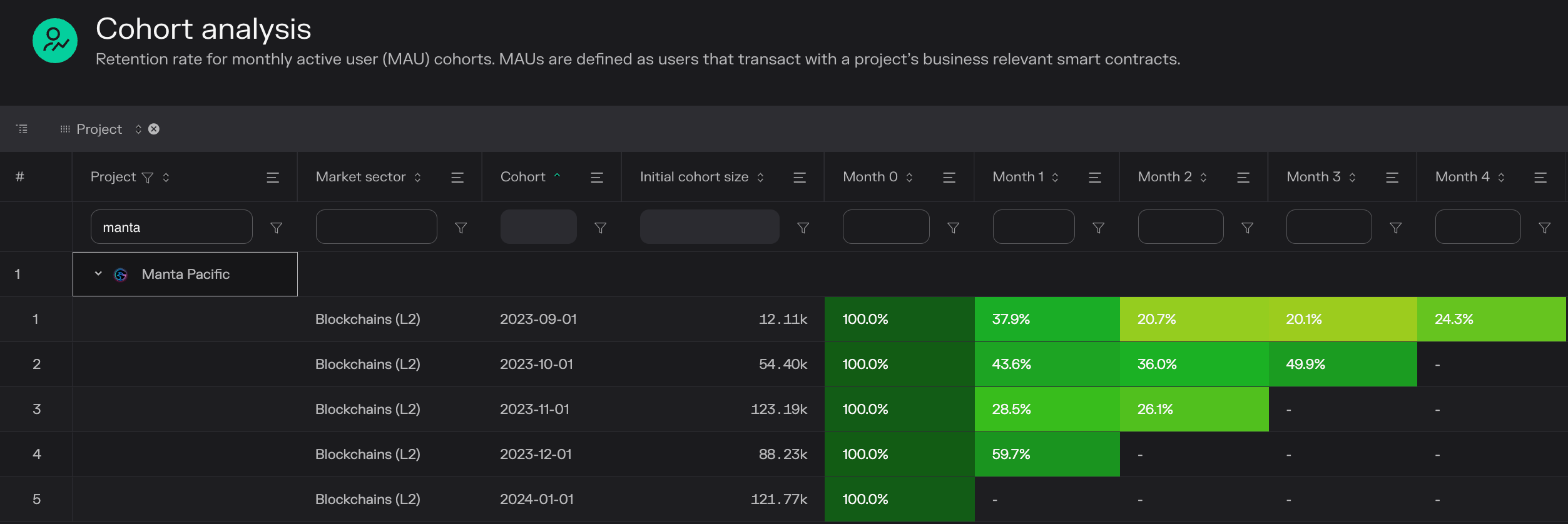Click the Project filter field containing manta
The width and height of the screenshot is (1568, 524).
pyautogui.click(x=171, y=227)
